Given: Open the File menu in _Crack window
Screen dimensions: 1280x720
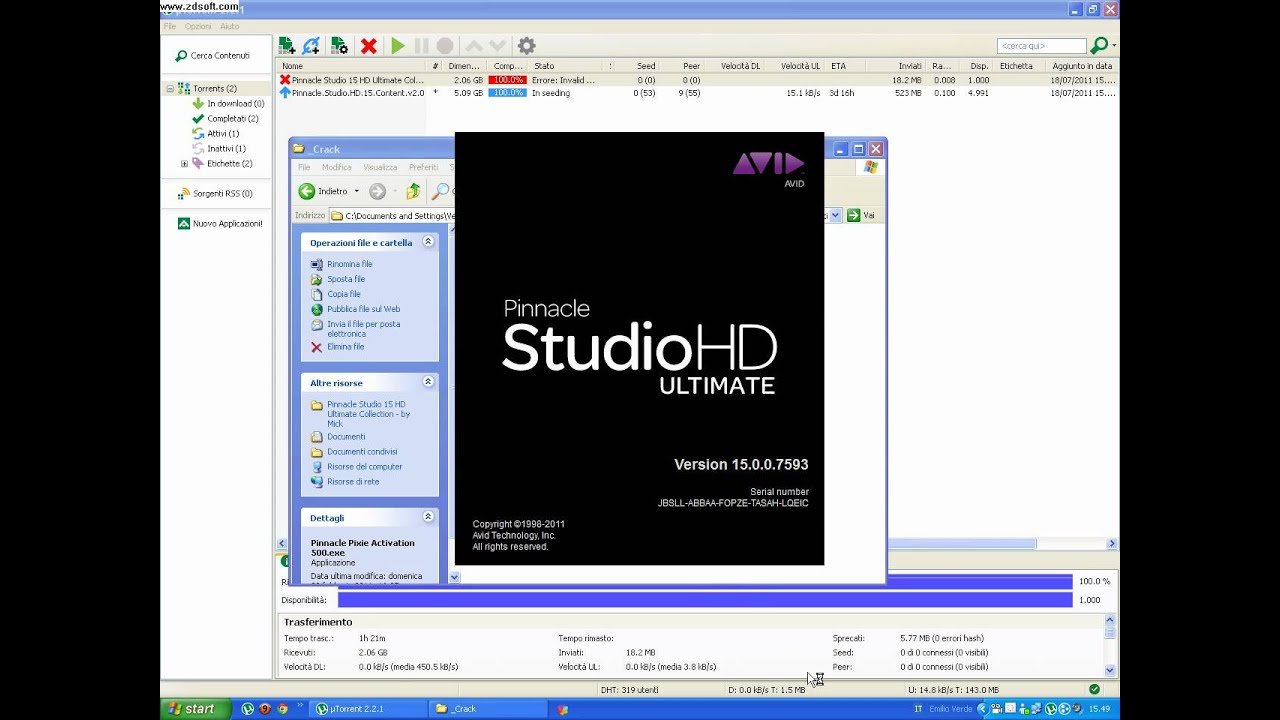Looking at the screenshot, I should [x=304, y=168].
